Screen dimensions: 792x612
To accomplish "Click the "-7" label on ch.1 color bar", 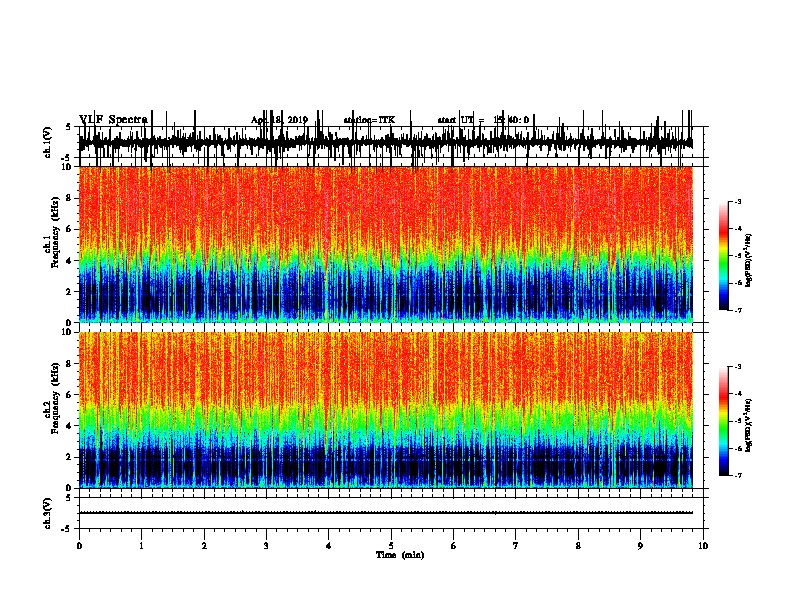I will [738, 310].
